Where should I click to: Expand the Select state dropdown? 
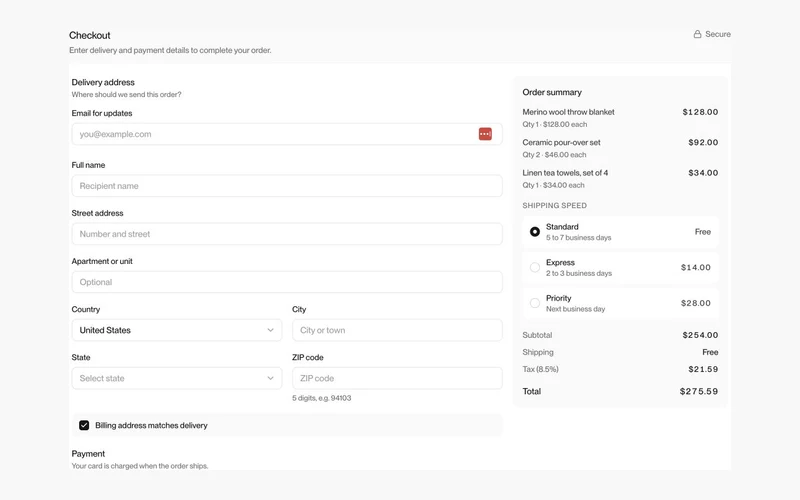(x=177, y=378)
